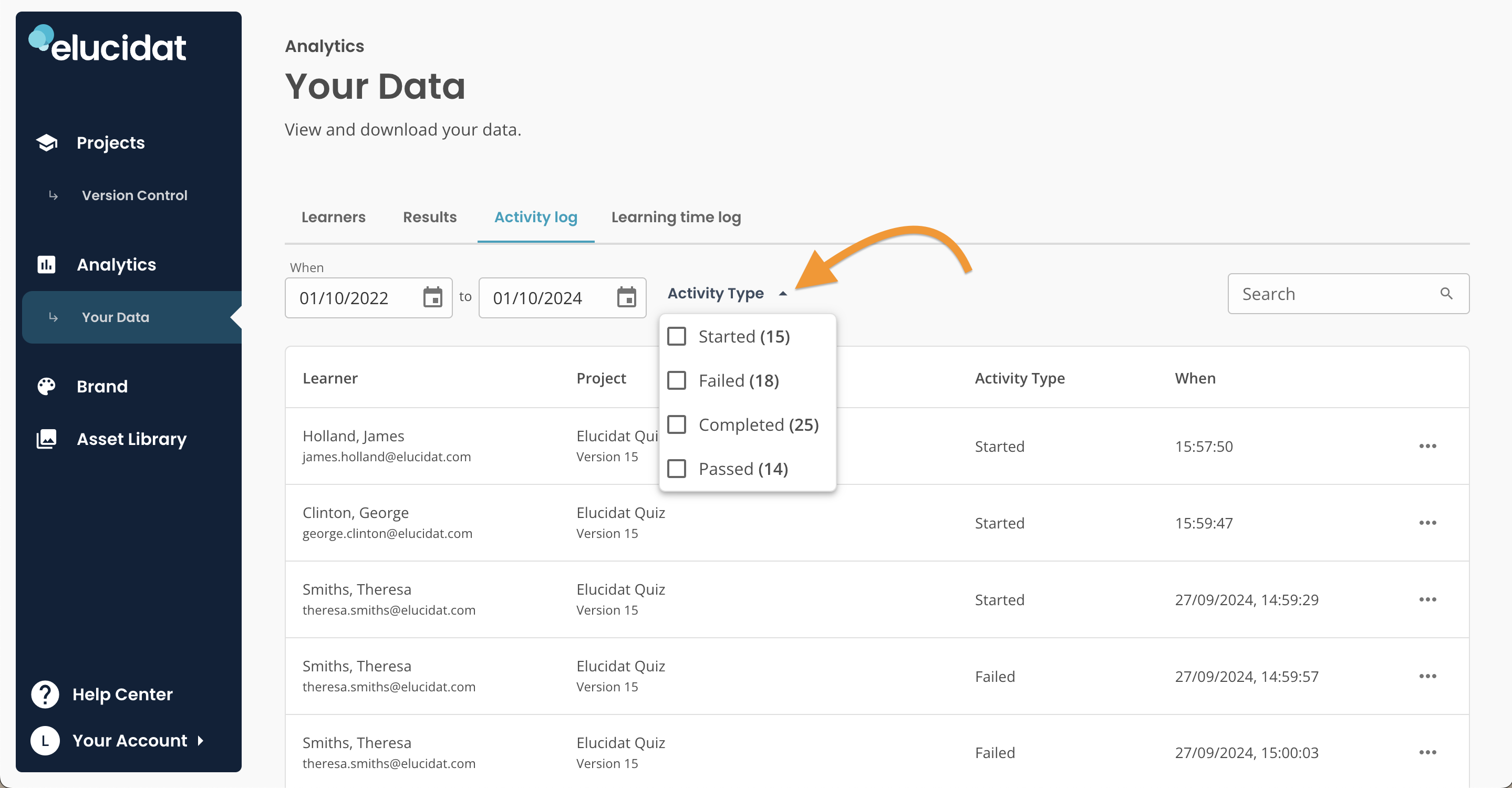
Task: Click the Your Account label
Action: click(130, 741)
